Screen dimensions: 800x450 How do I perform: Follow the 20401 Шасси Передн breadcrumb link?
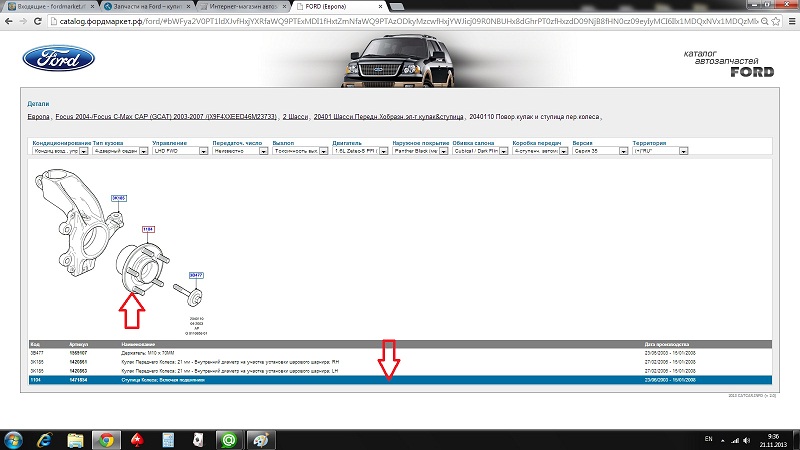coord(389,117)
